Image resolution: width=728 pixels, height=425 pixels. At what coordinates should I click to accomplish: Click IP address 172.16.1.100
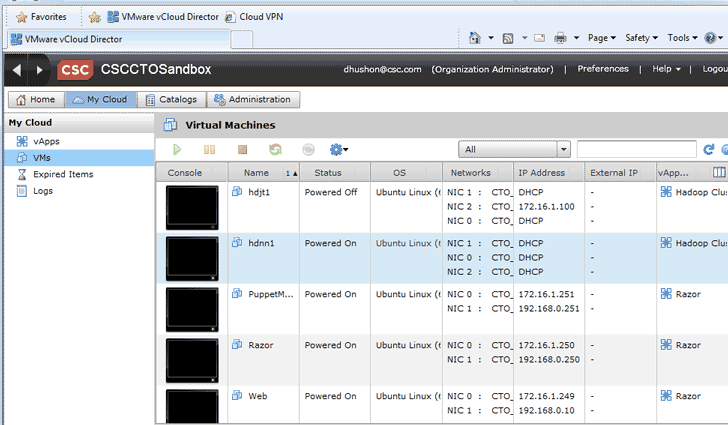[x=546, y=206]
